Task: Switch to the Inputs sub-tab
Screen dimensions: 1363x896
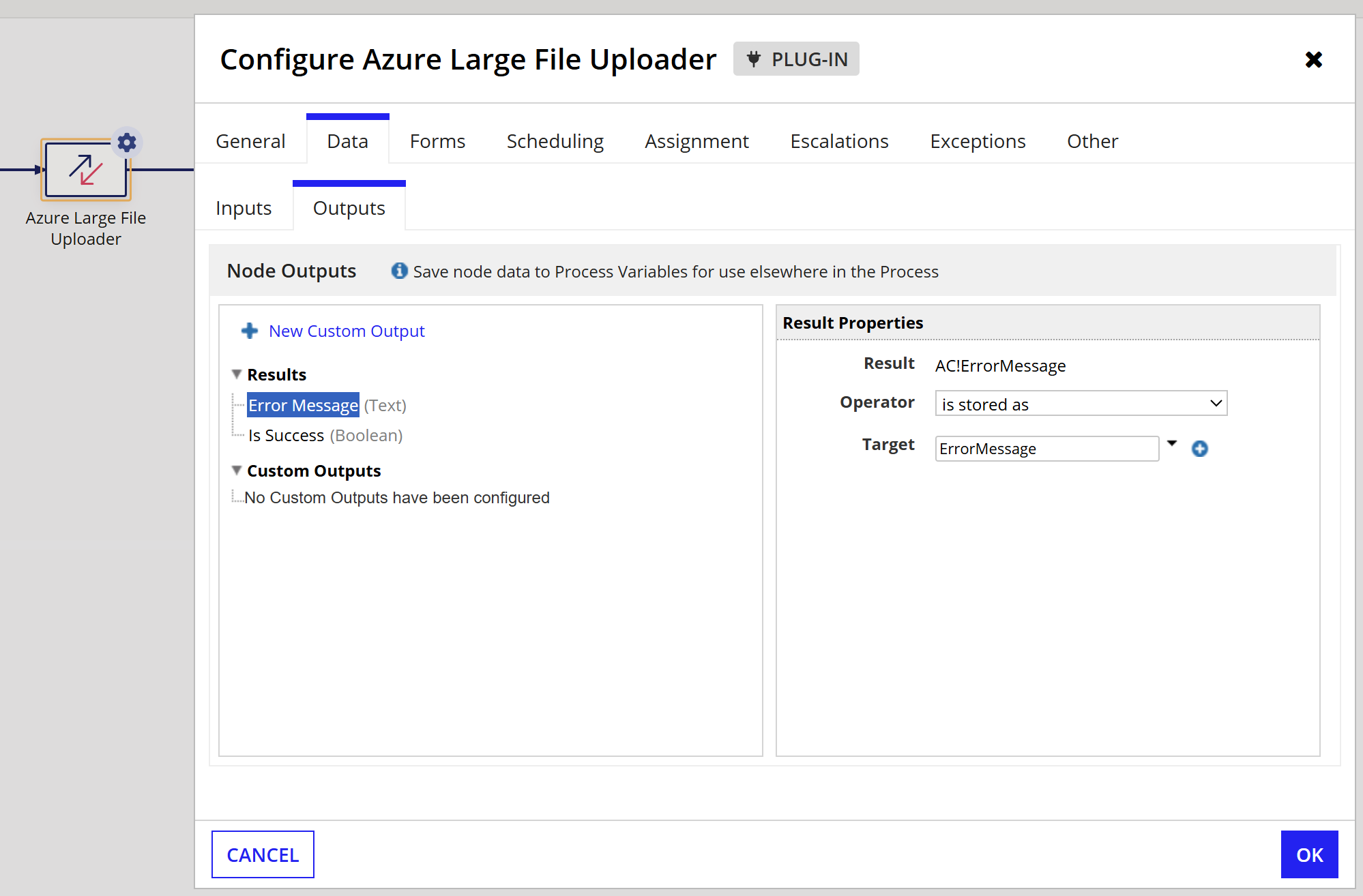Action: coord(244,208)
